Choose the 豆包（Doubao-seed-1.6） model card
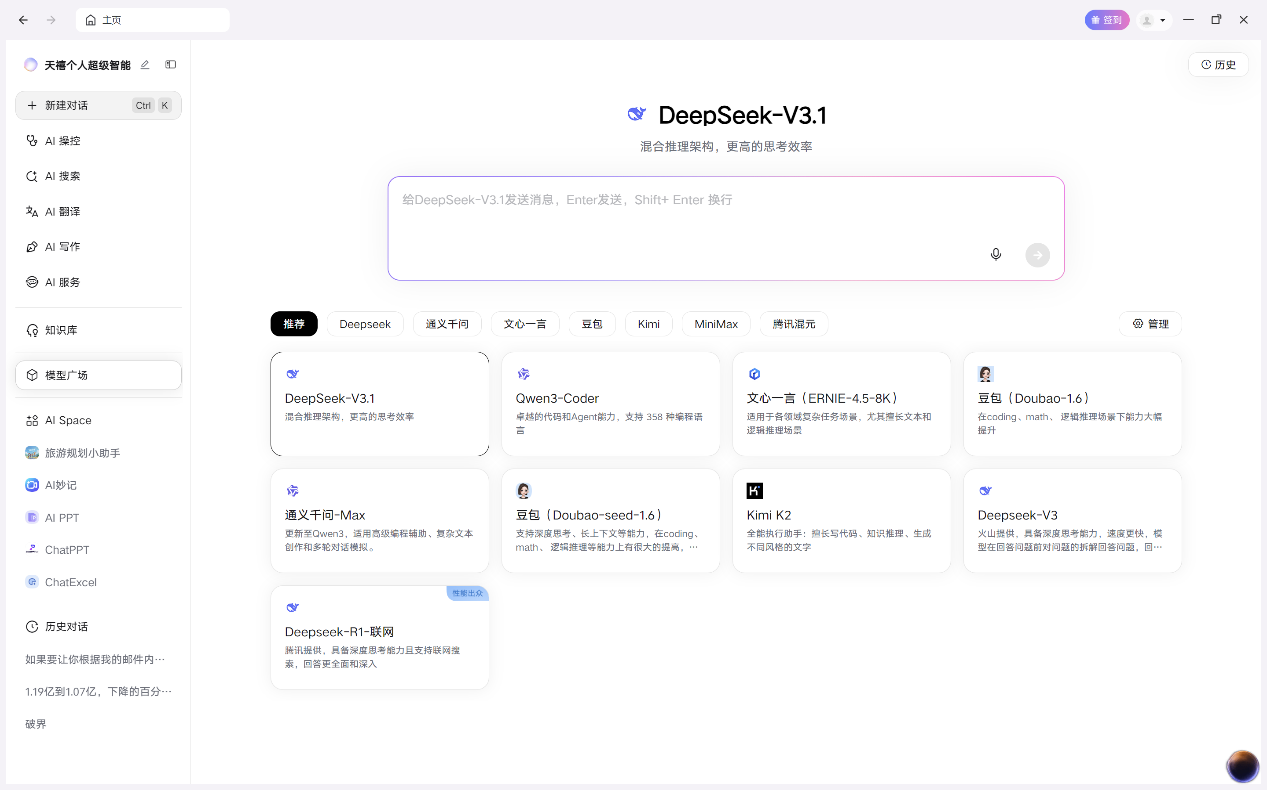The width and height of the screenshot is (1267, 790). click(611, 521)
